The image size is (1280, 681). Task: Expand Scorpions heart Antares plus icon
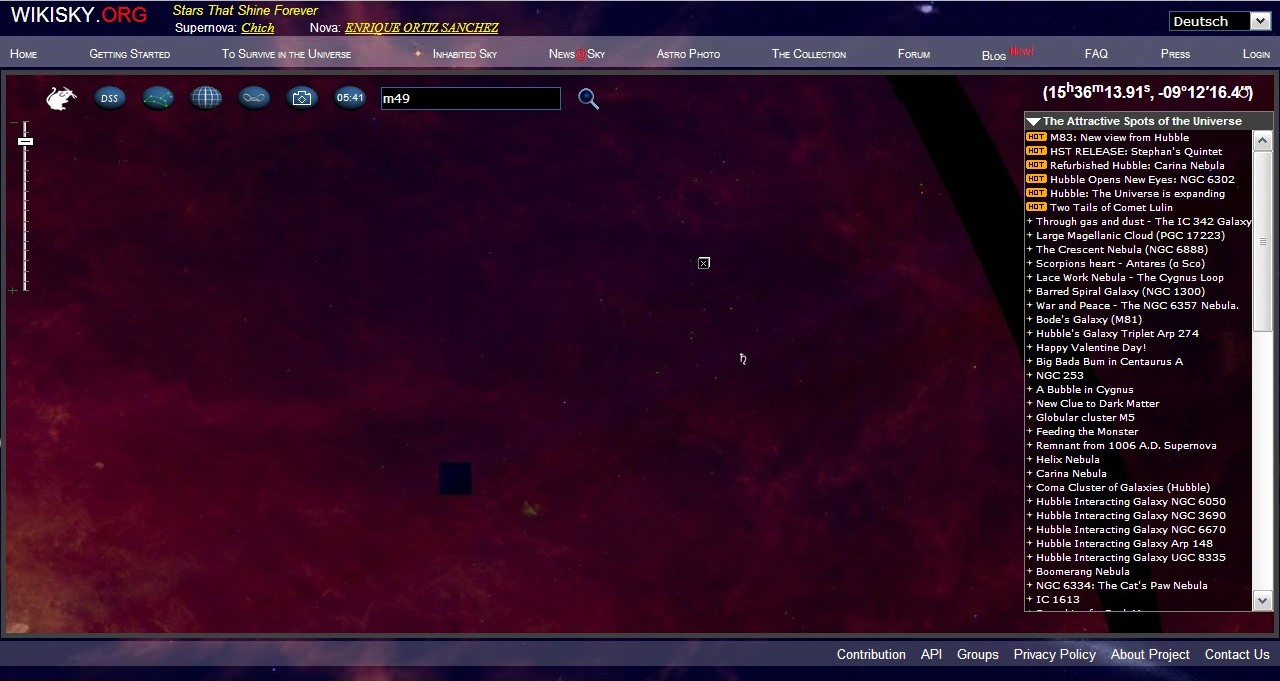click(1029, 264)
